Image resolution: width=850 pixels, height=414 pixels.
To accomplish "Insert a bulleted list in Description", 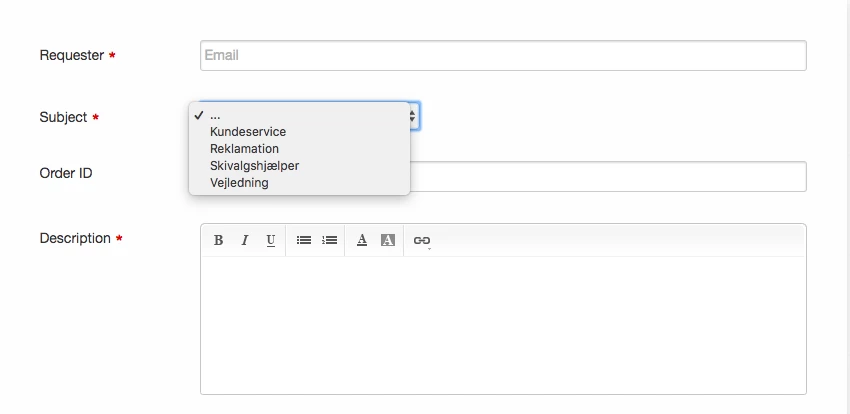I will click(x=304, y=240).
